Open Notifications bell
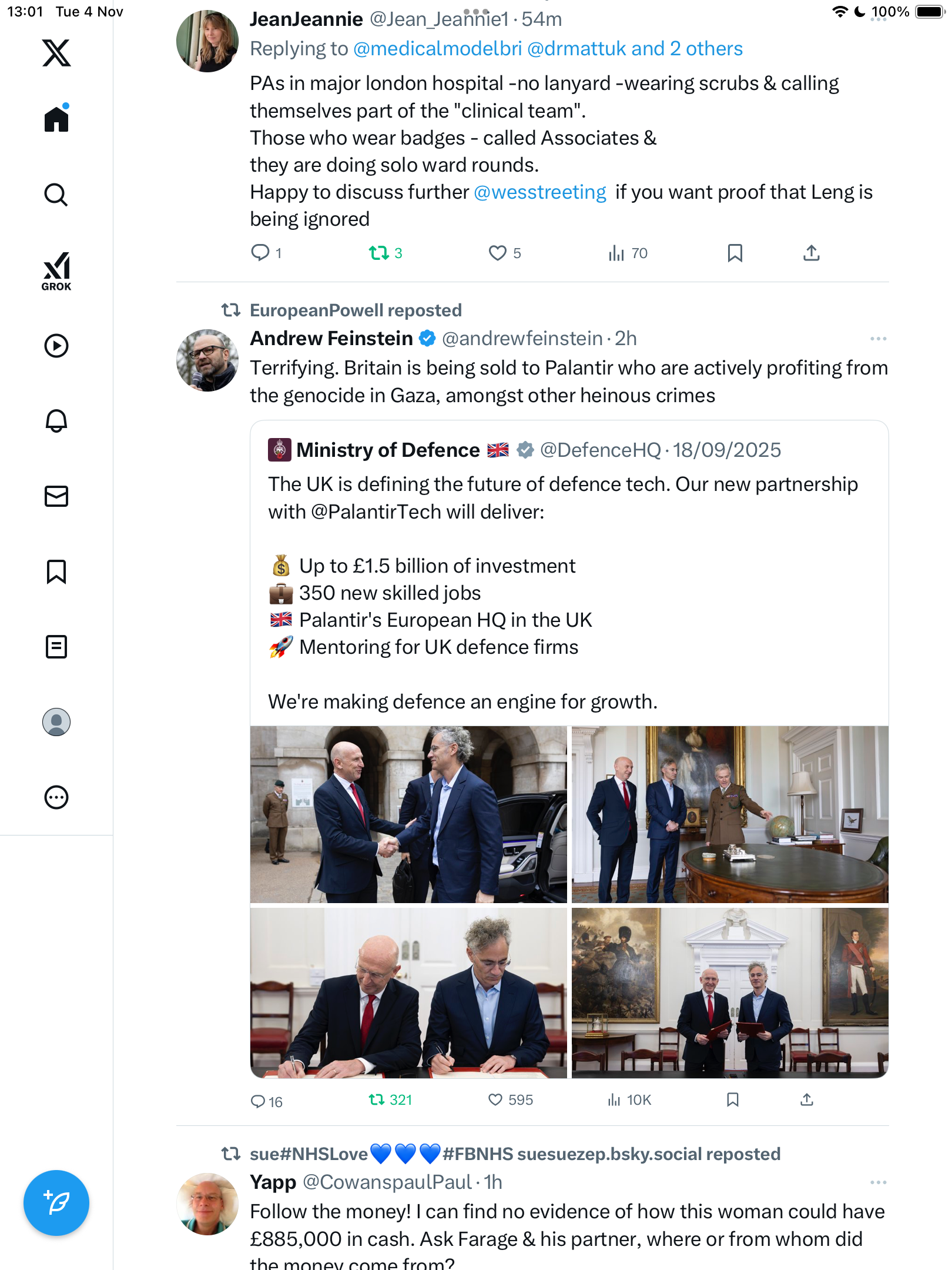This screenshot has width=952, height=1270. click(x=56, y=421)
